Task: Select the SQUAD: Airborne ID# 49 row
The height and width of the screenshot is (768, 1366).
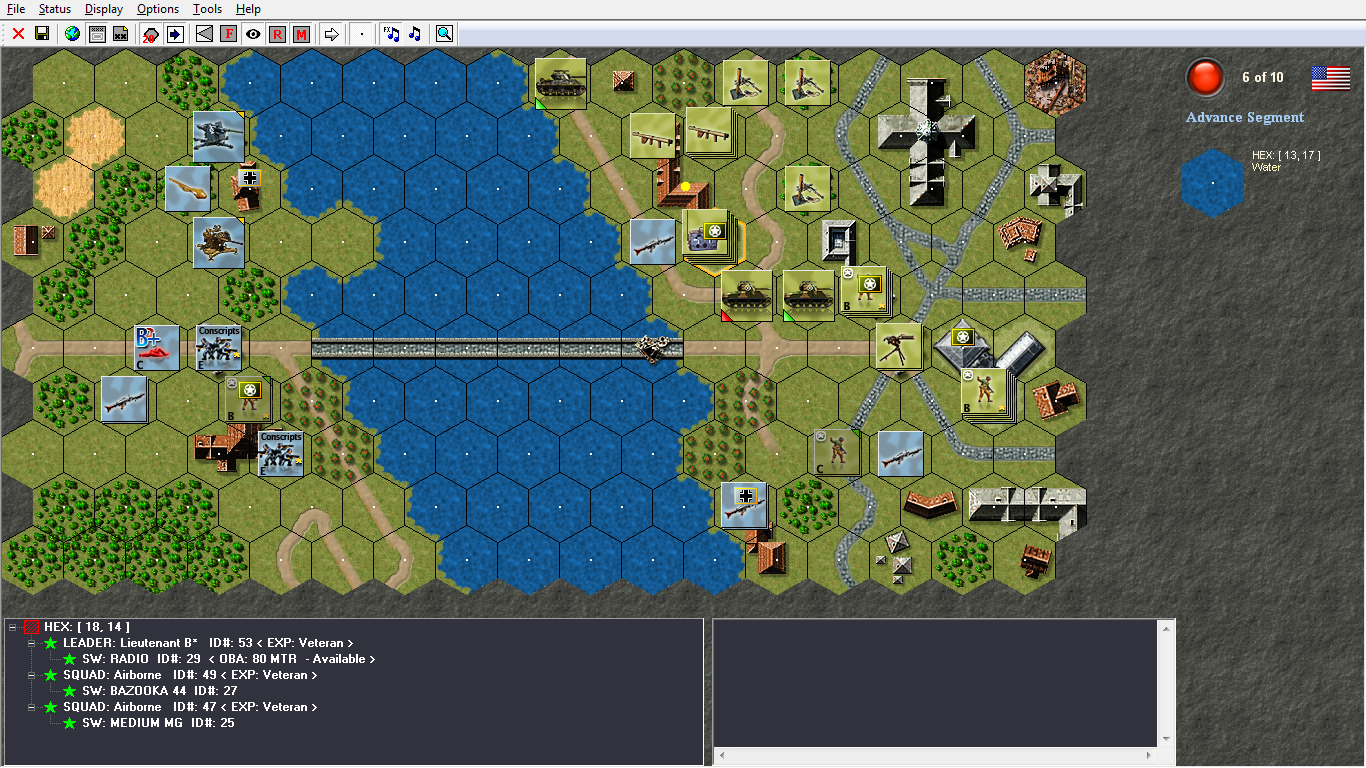Action: click(190, 675)
